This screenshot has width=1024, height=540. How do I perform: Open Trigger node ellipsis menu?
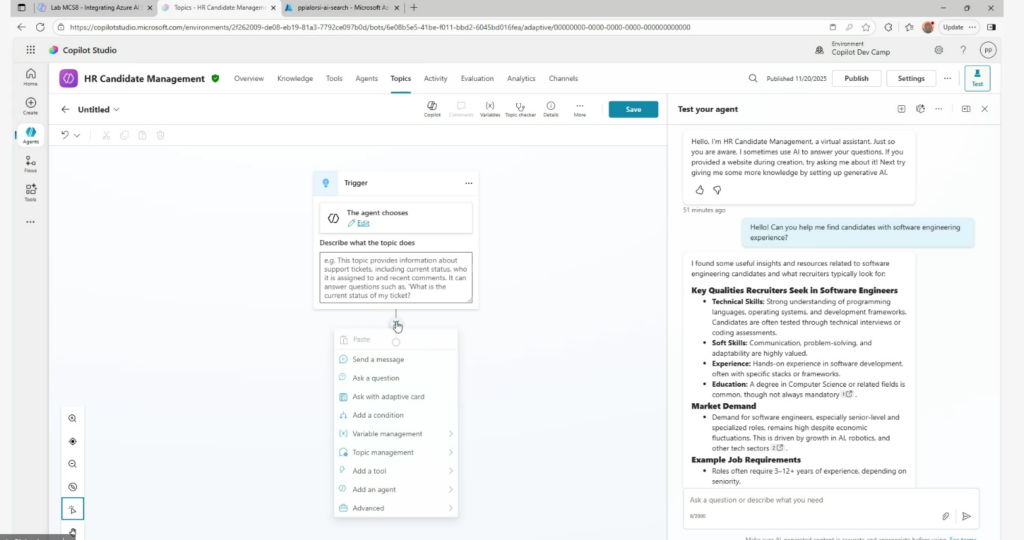click(468, 183)
